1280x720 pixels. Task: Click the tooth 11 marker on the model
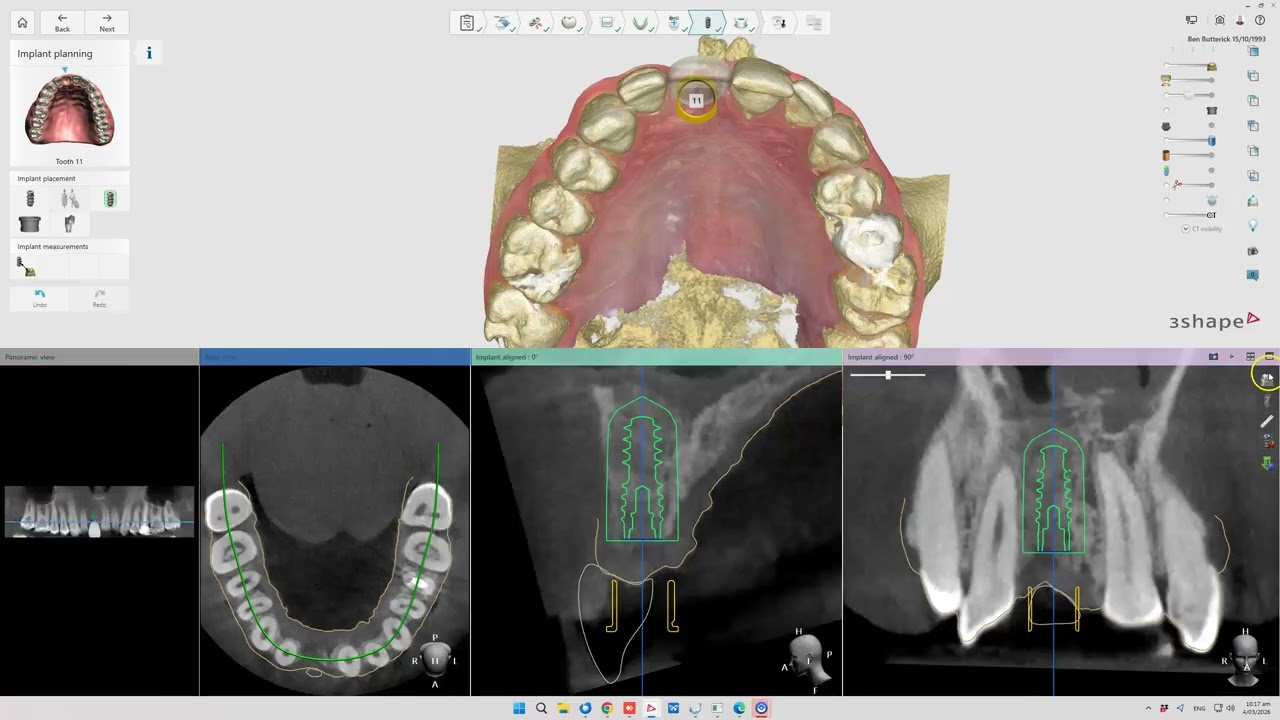696,100
